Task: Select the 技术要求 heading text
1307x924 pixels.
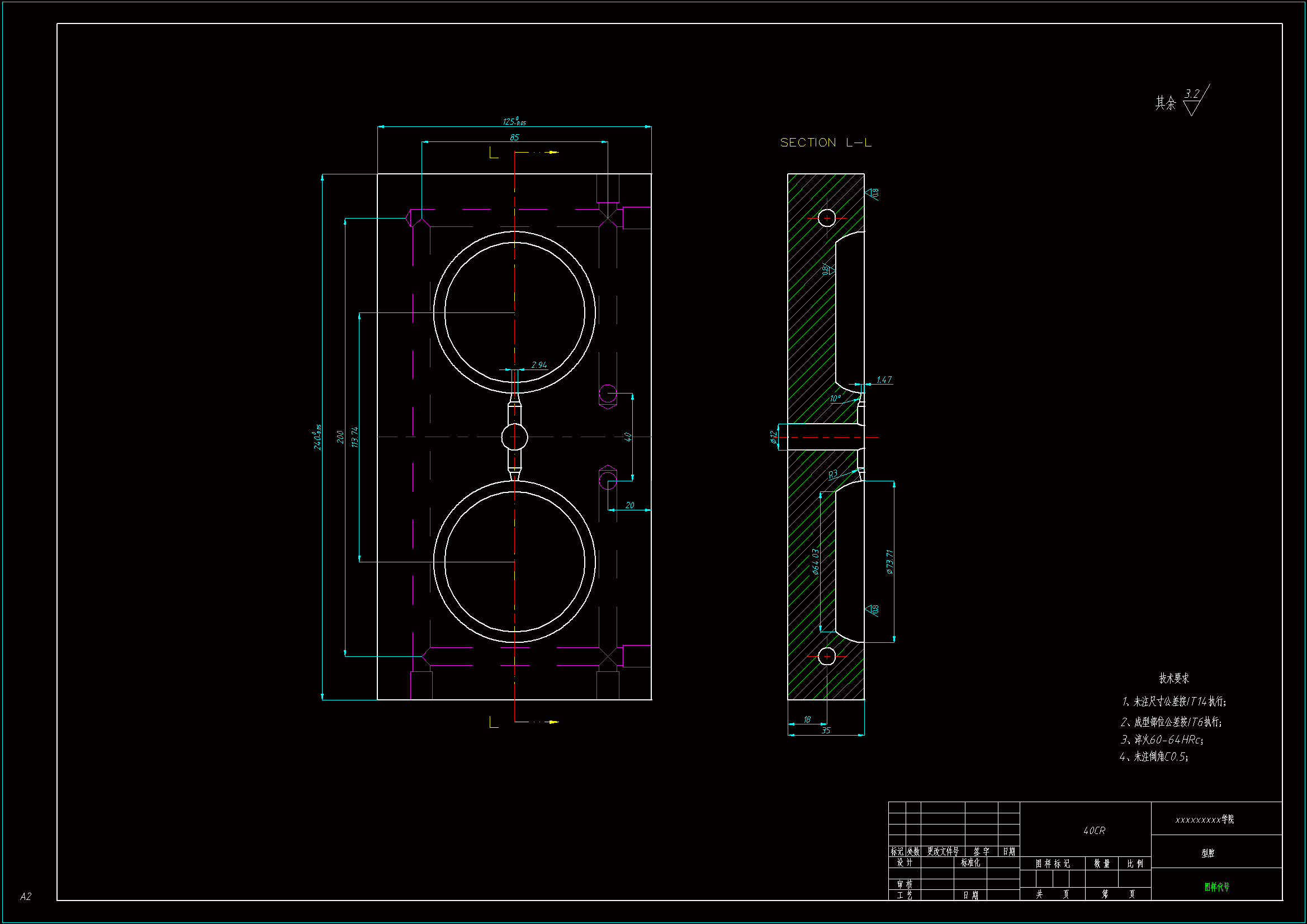Action: [1174, 678]
